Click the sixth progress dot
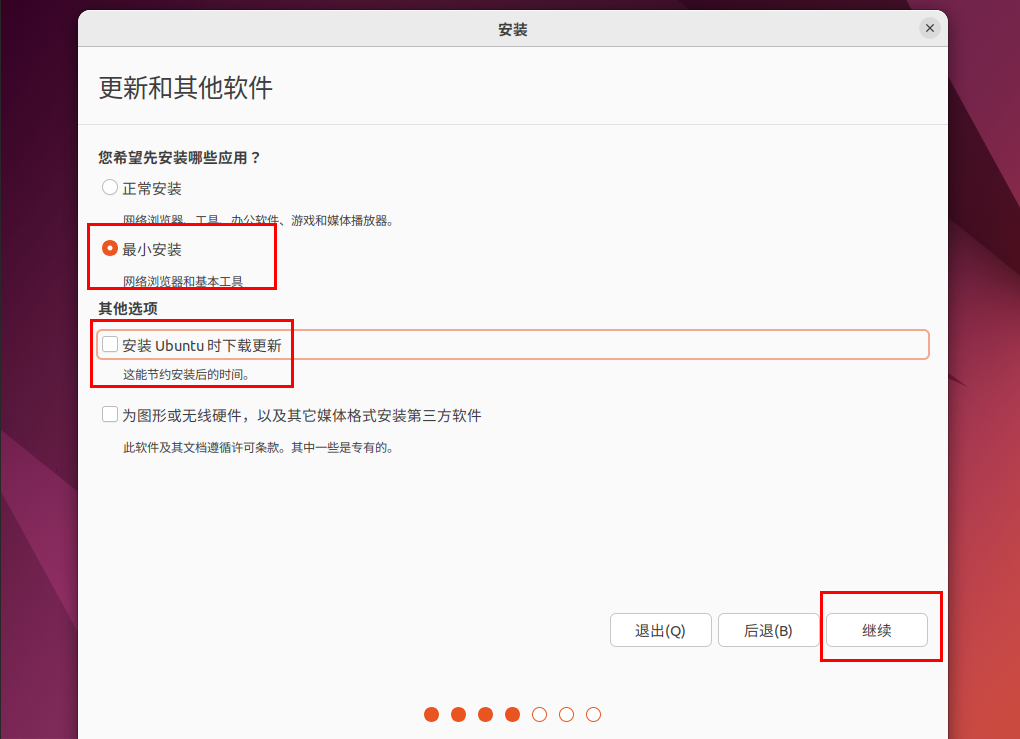Screen dimensions: 1020x739 [x=567, y=714]
